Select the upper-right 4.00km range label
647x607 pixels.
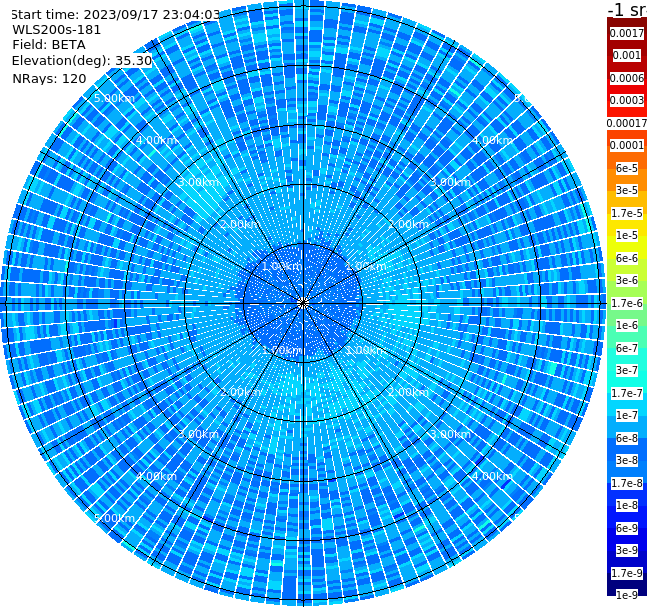pos(492,140)
